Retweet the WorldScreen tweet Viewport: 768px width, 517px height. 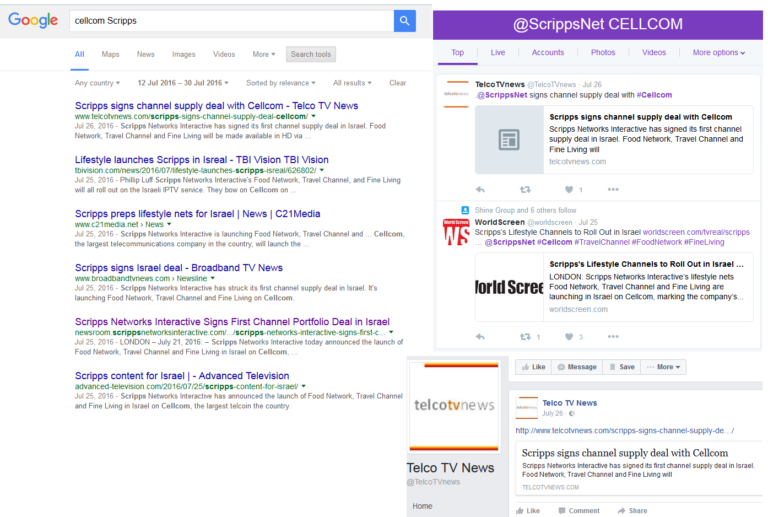pyautogui.click(x=525, y=337)
